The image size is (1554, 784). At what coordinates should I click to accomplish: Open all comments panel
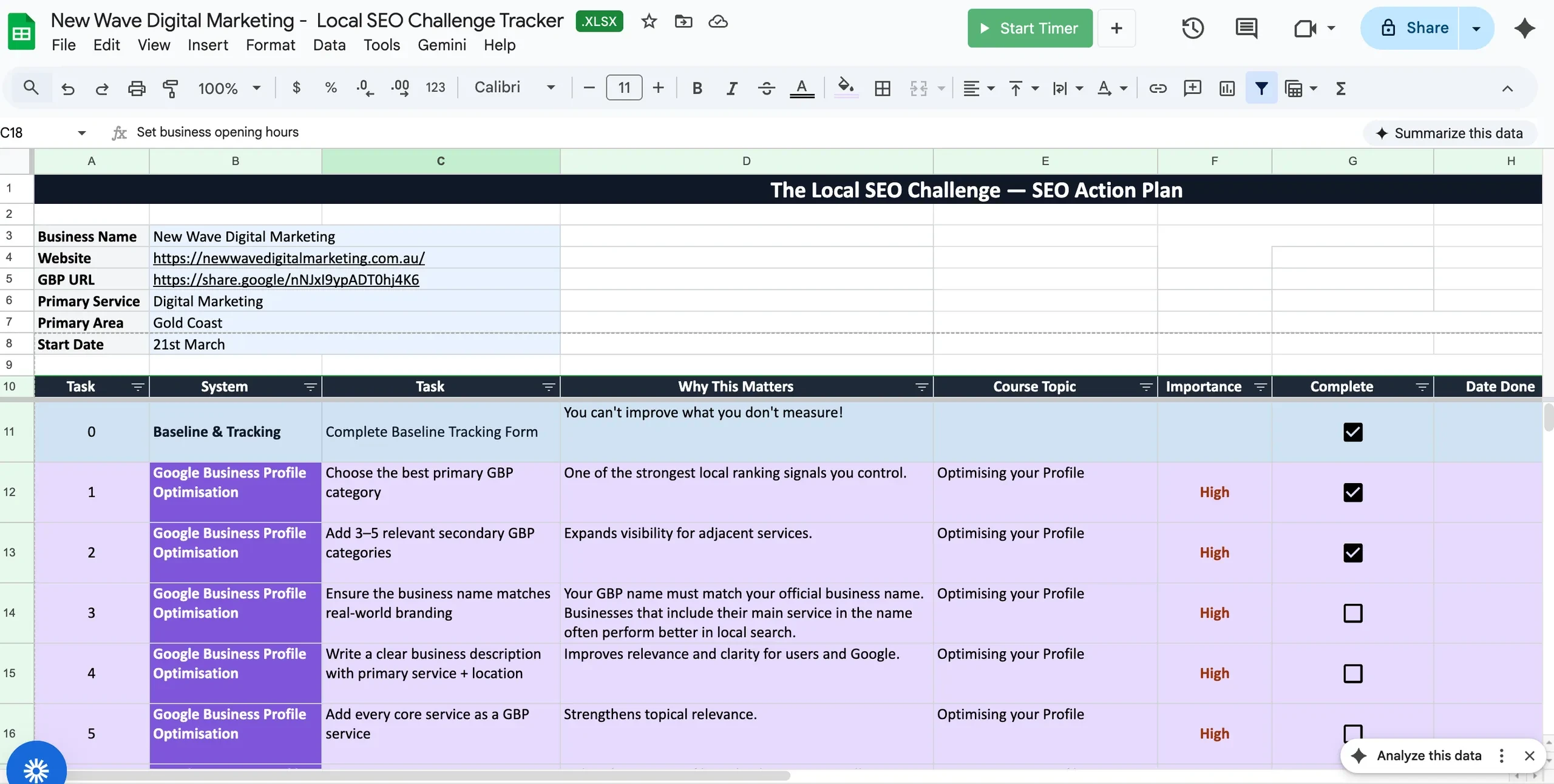(1246, 28)
